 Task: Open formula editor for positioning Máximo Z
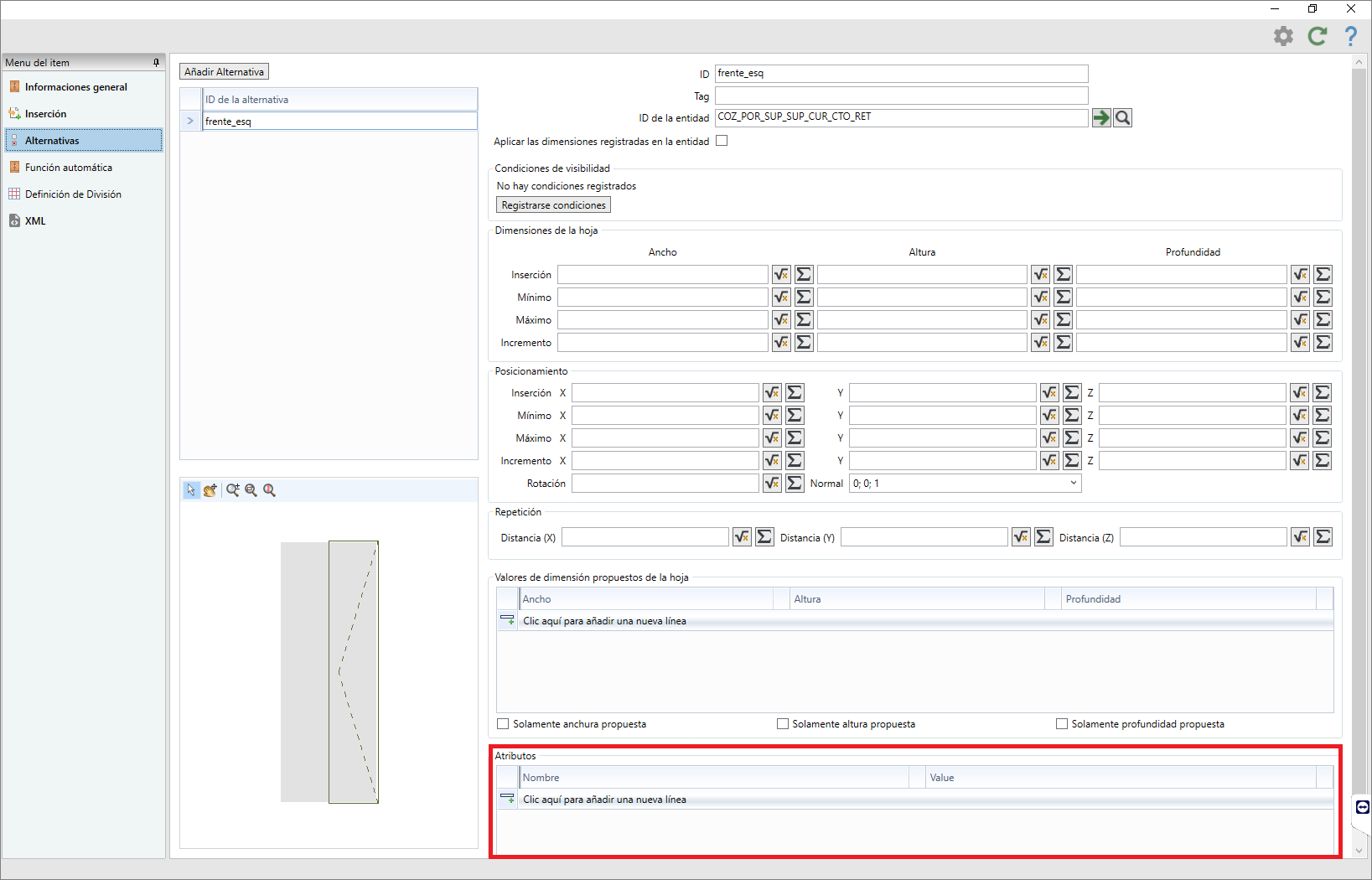(1300, 438)
